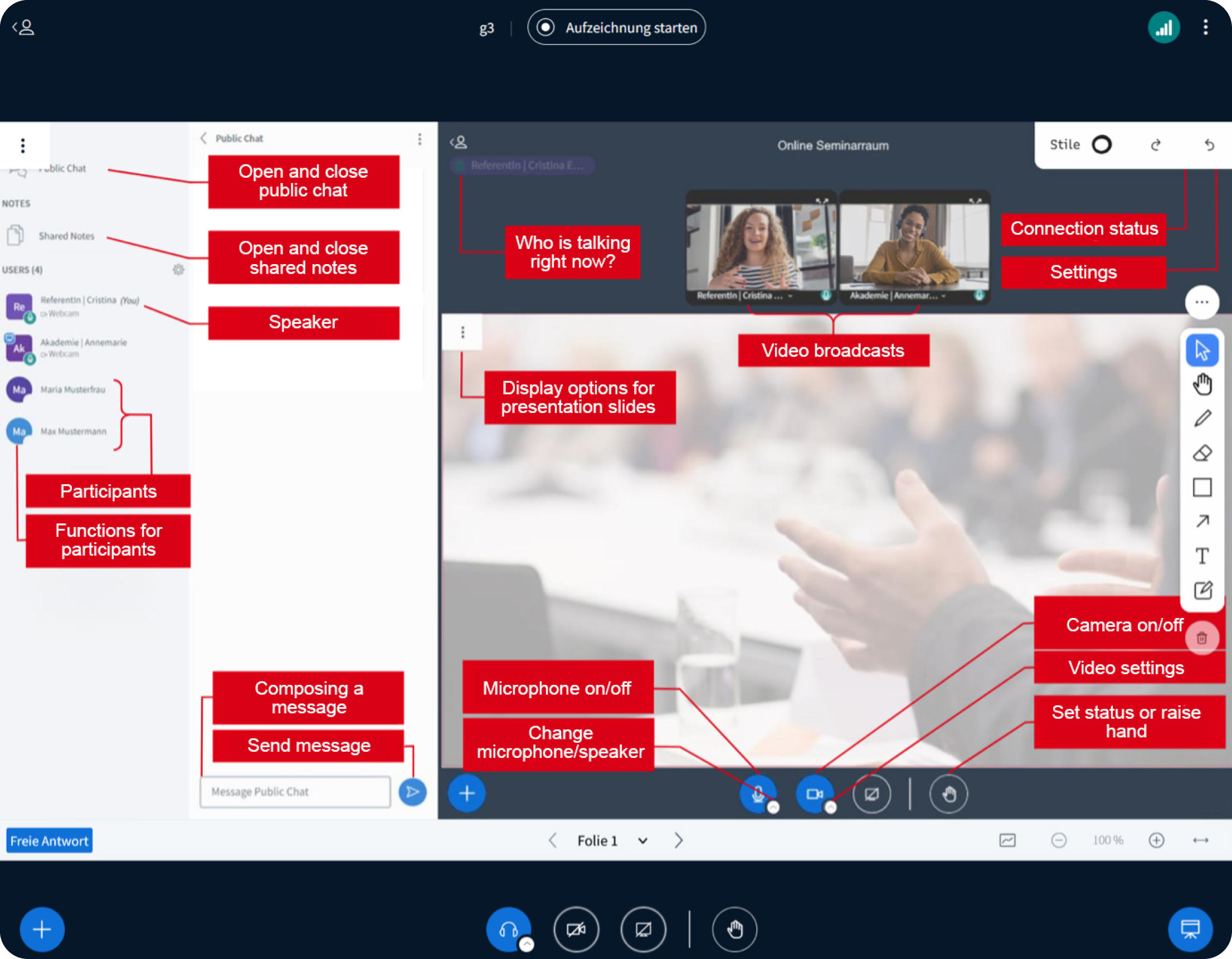Raise your hand to set a status
Image resolution: width=1232 pixels, height=959 pixels.
949,794
